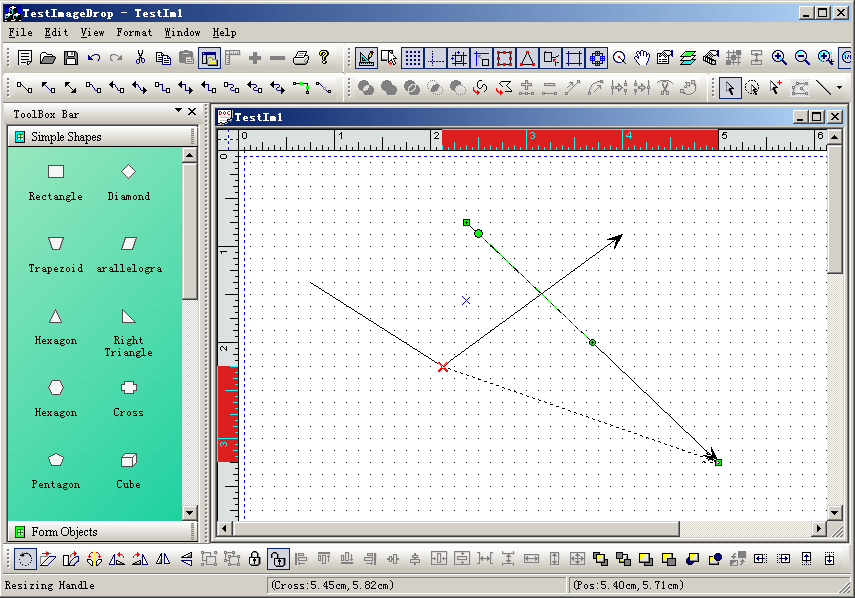855x598 pixels.
Task: Click the plus icon in main toolbar
Action: tap(255, 58)
